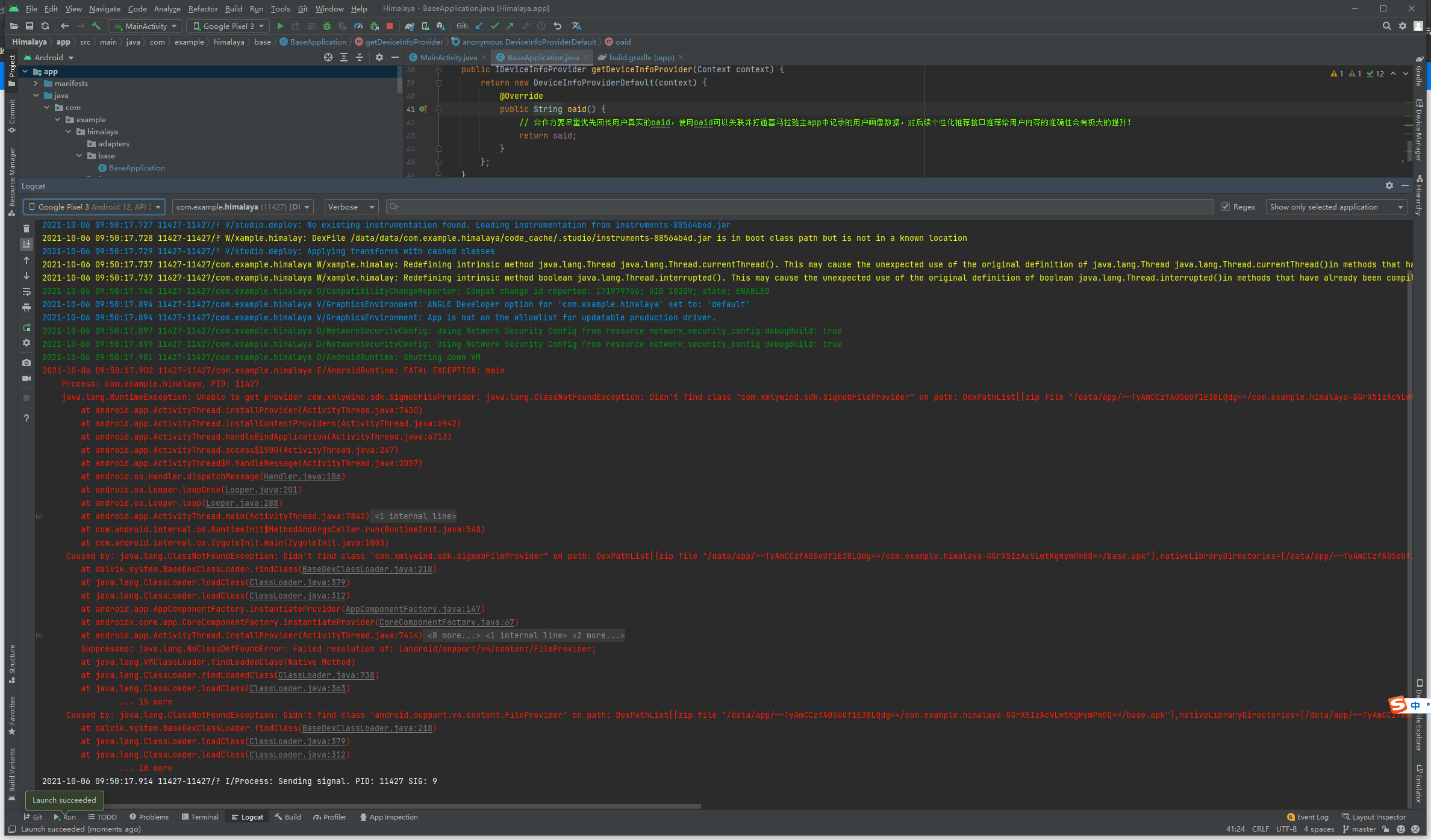This screenshot has height=840, width=1431.
Task: Click Collapse All in Project panel
Action: [360, 57]
